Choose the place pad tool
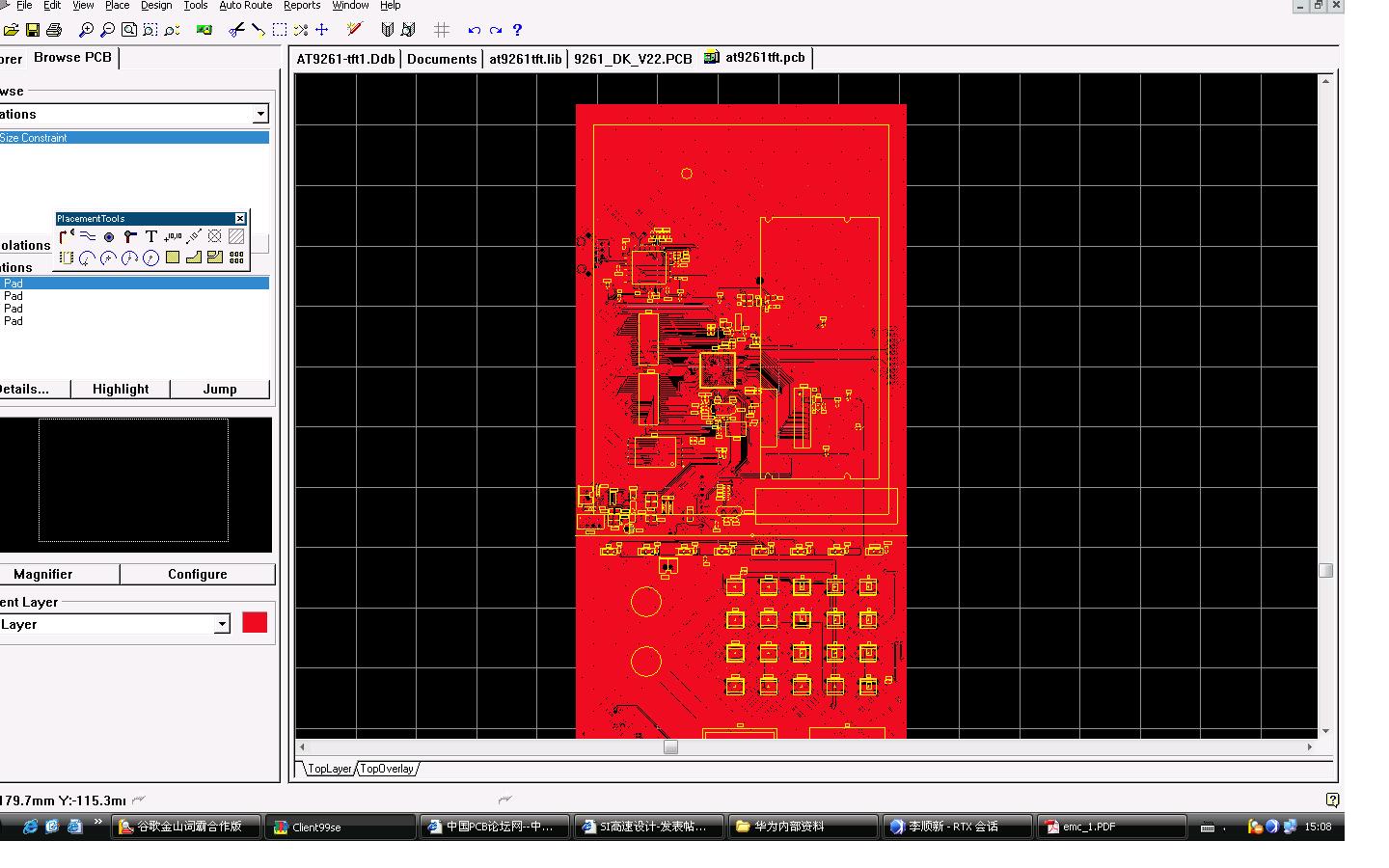This screenshot has width=1389, height=868. click(109, 236)
